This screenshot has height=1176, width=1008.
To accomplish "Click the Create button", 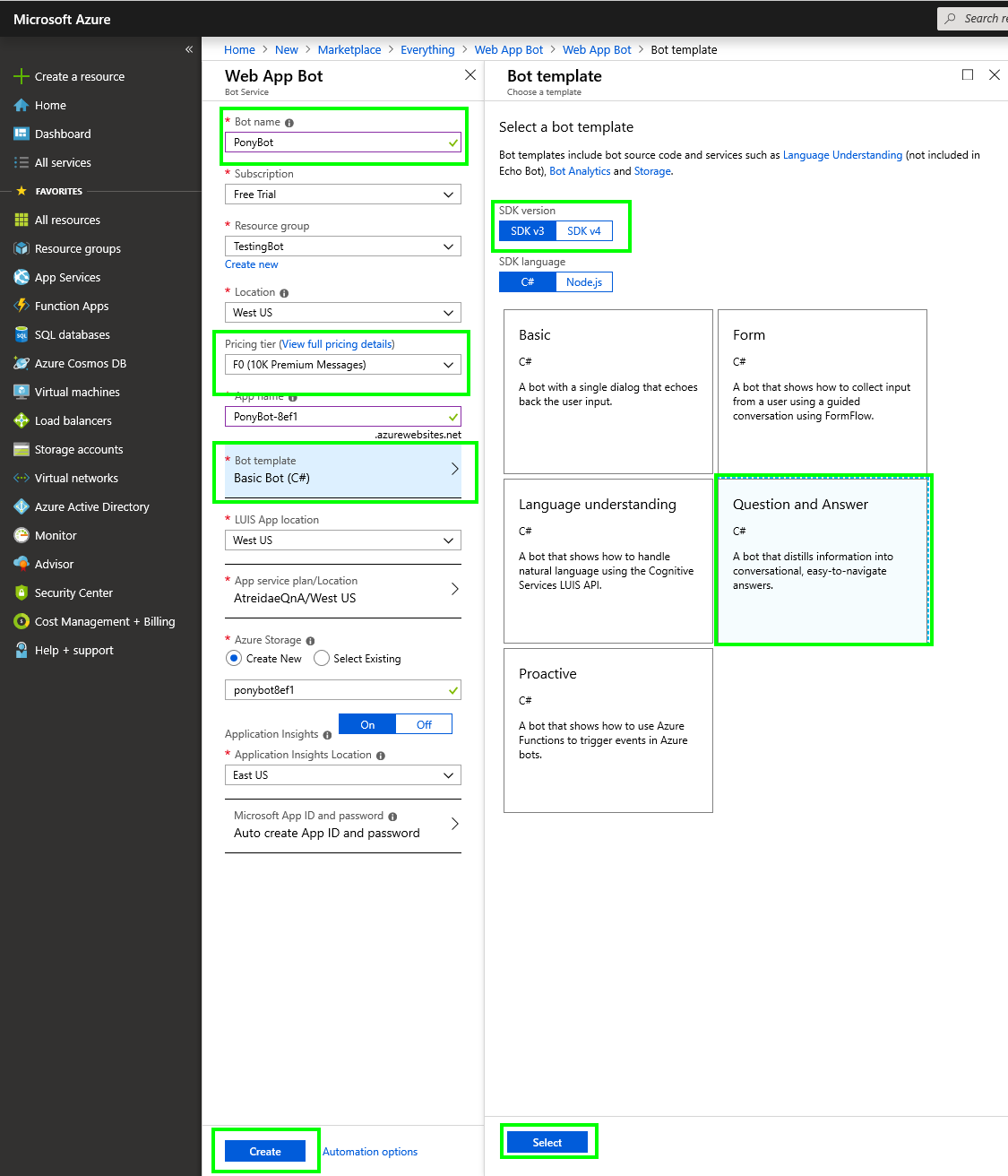I will point(265,1152).
